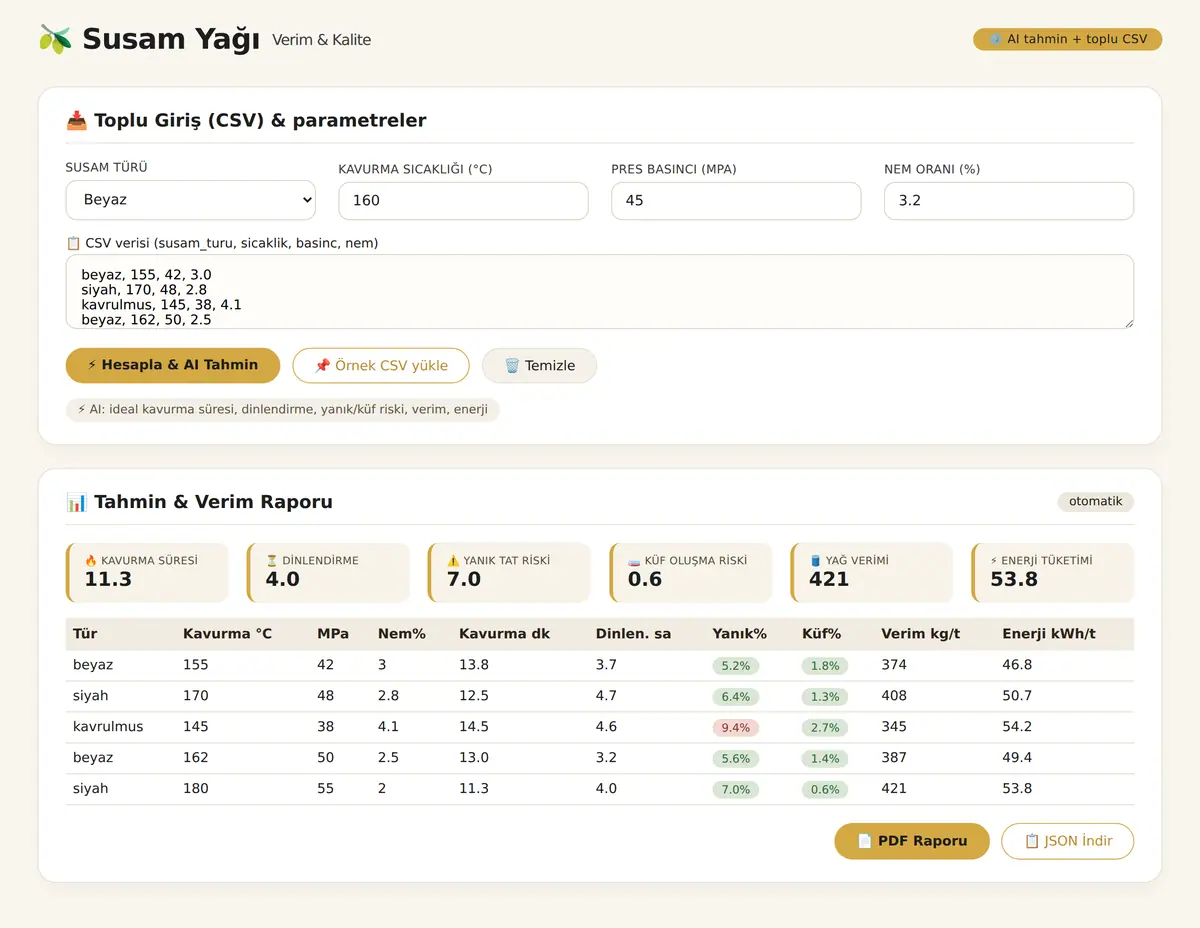Click the barrel icon on Yağ Verimi card
The width and height of the screenshot is (1200, 928).
click(x=815, y=561)
